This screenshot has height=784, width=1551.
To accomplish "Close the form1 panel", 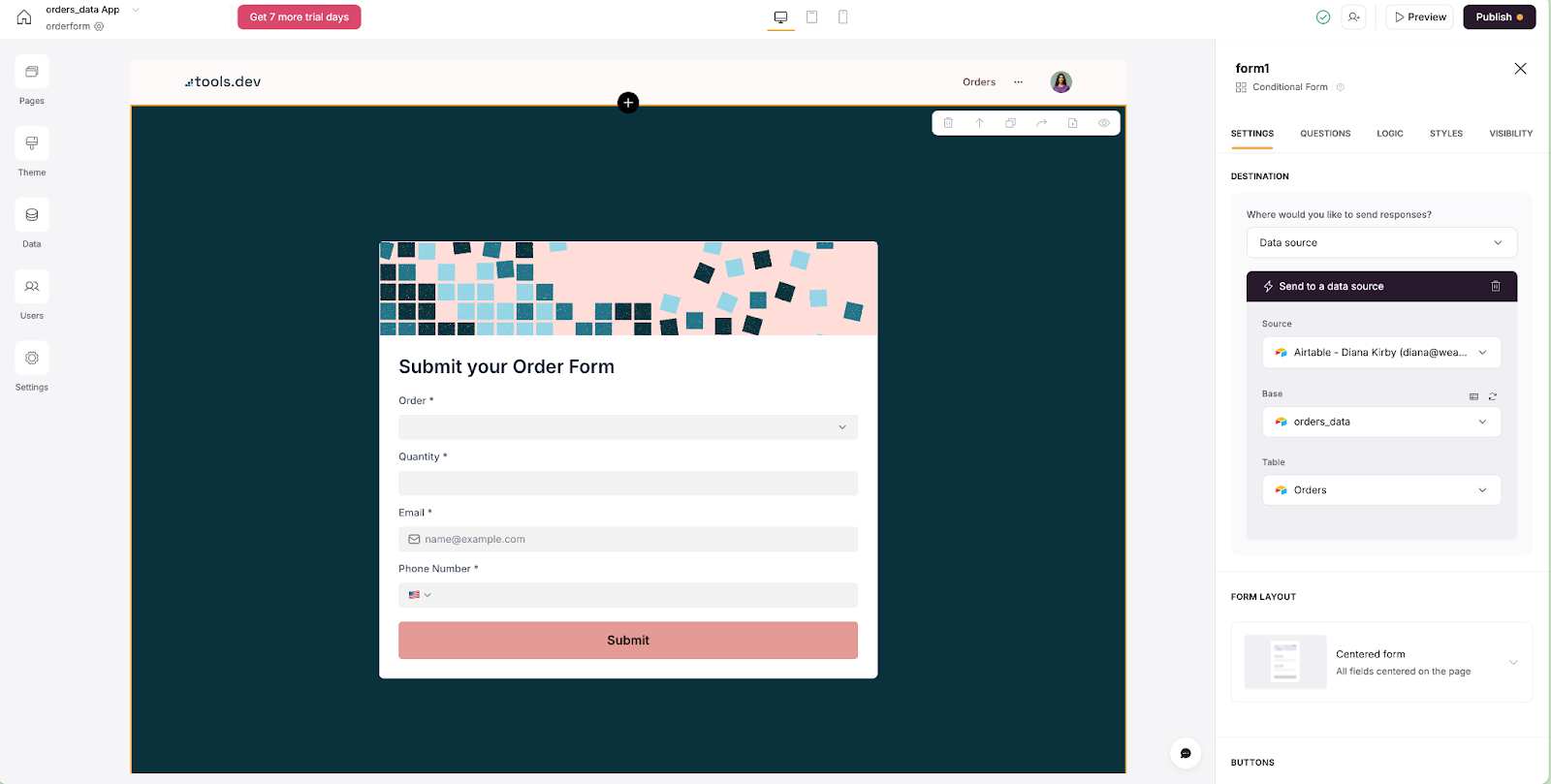I will pos(1520,68).
